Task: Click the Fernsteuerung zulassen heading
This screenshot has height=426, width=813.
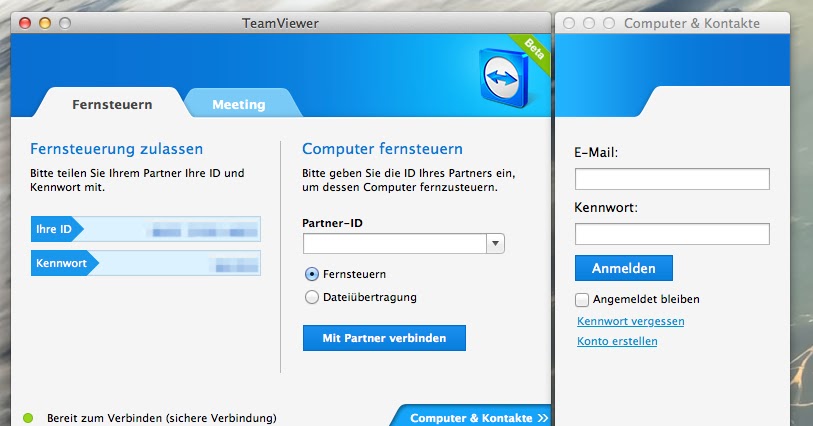Action: (116, 149)
